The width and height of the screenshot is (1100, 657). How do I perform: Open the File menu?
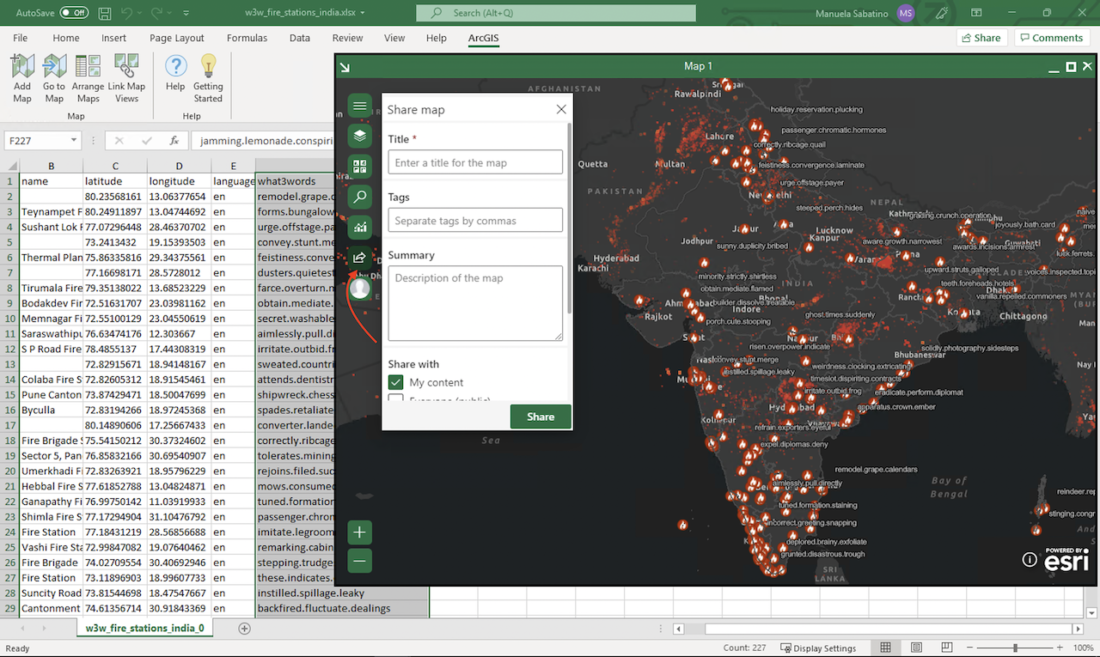click(x=20, y=38)
